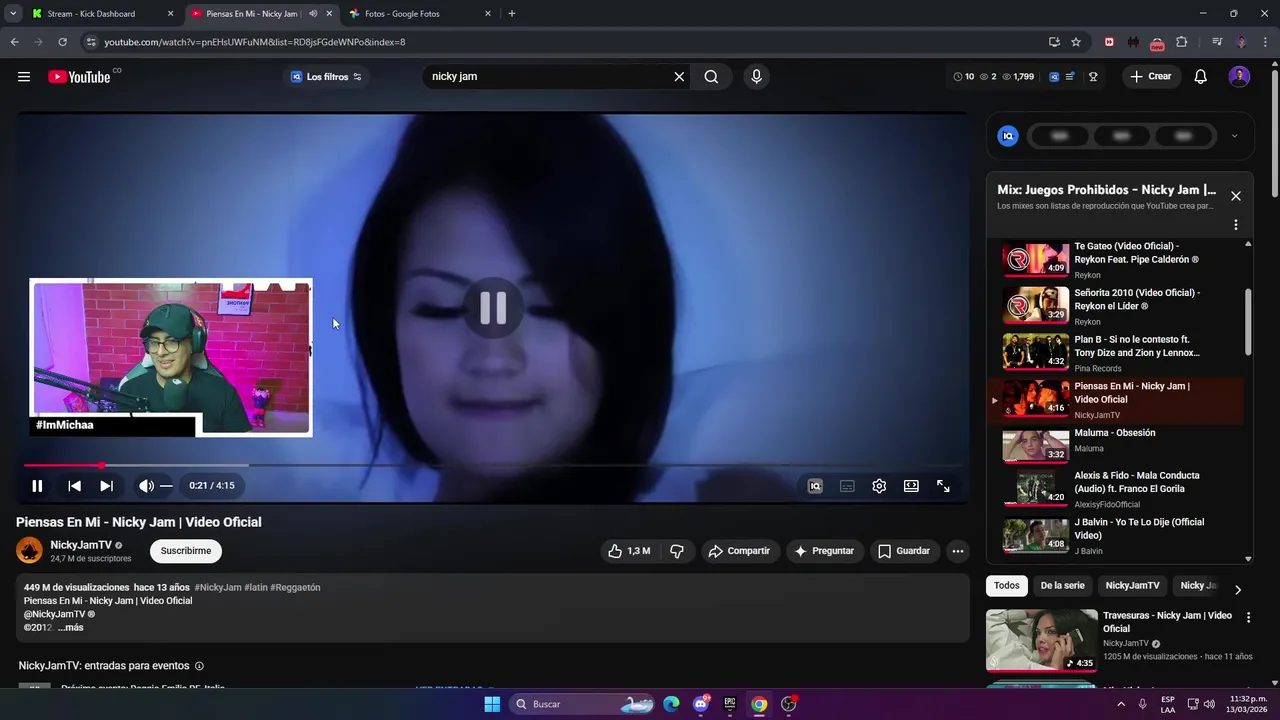
Task: Open Discord from the taskbar
Action: pyautogui.click(x=701, y=704)
